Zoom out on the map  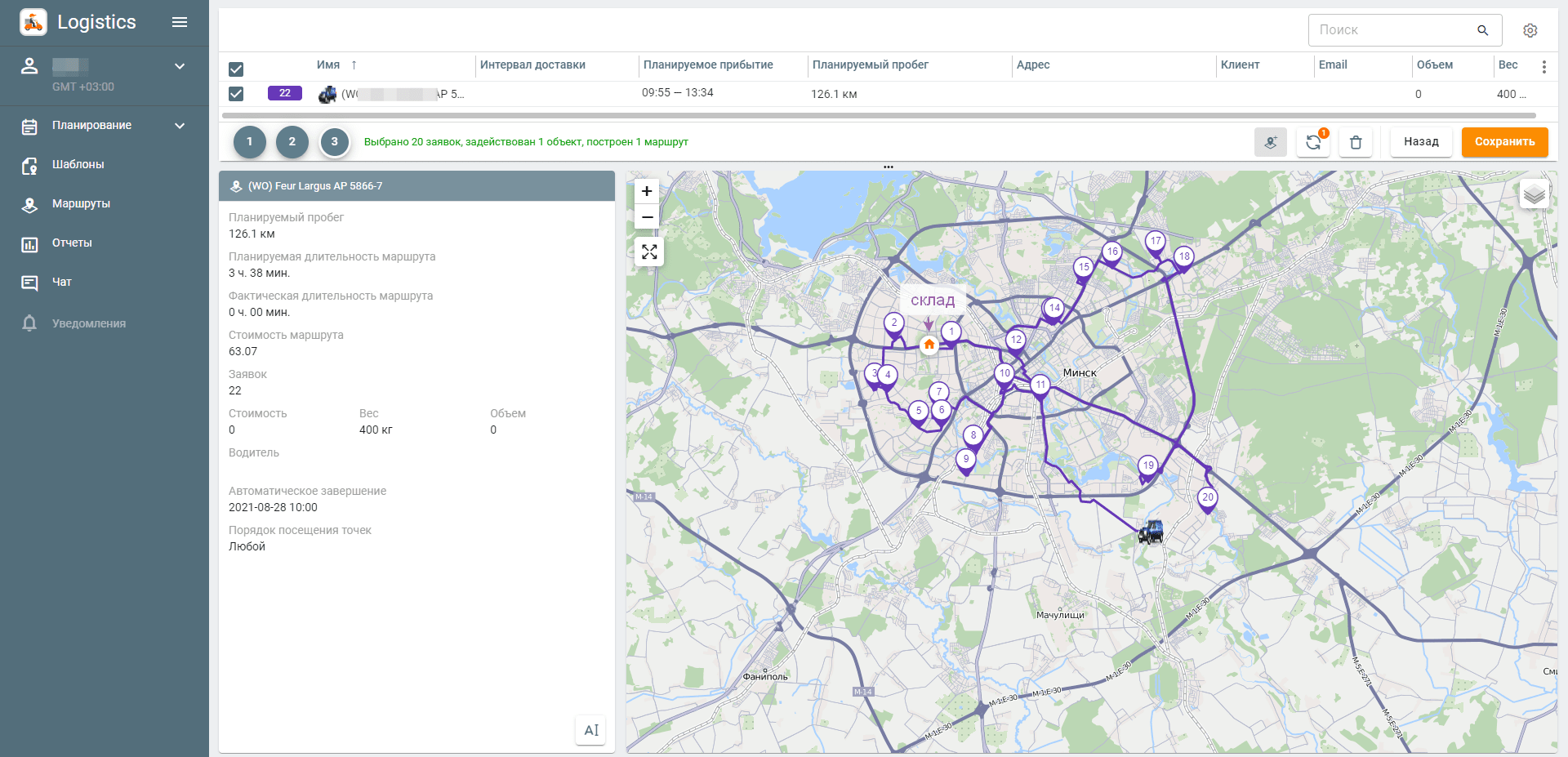click(647, 217)
